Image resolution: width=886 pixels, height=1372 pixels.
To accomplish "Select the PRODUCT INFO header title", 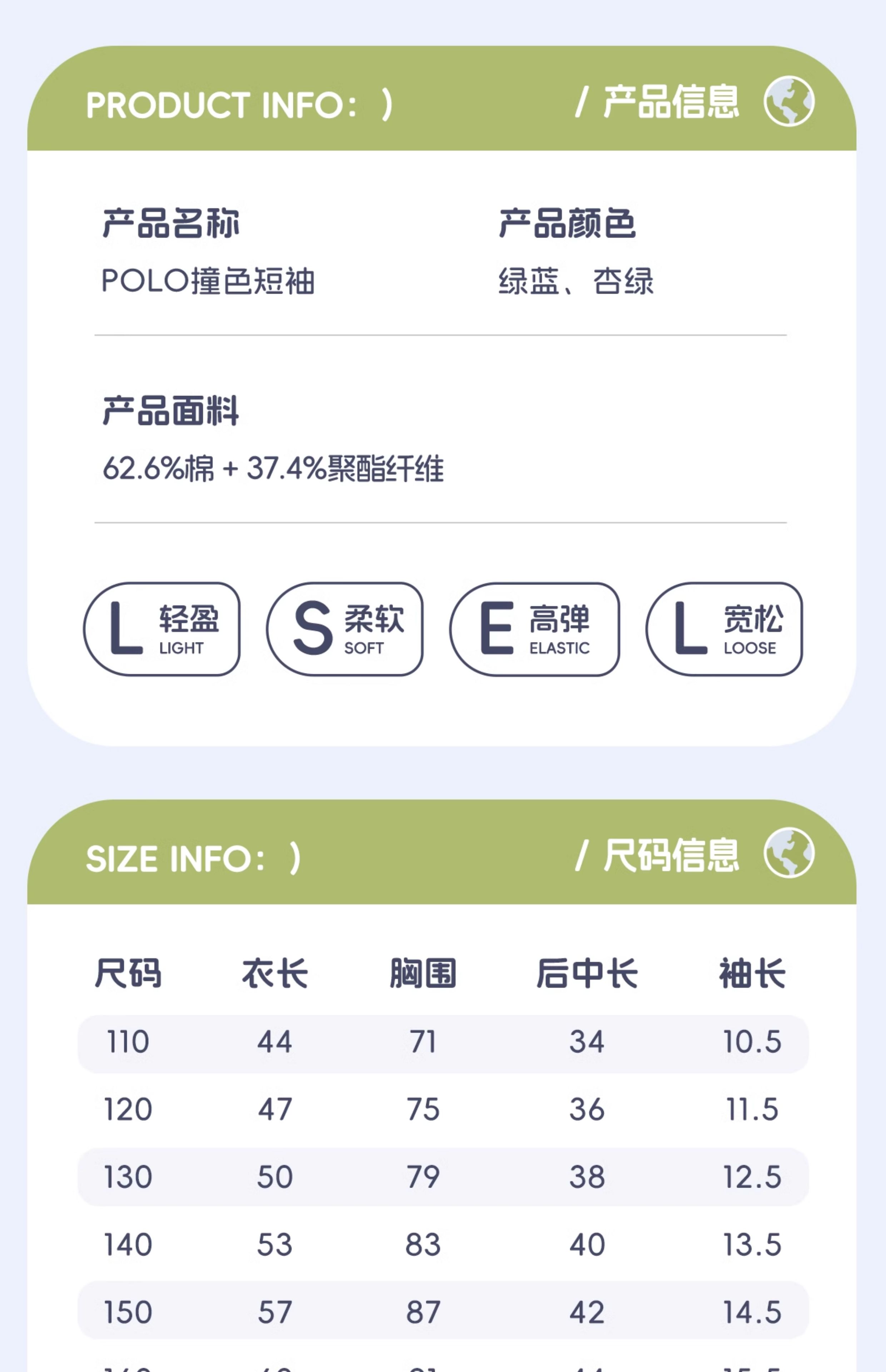I will click(239, 105).
